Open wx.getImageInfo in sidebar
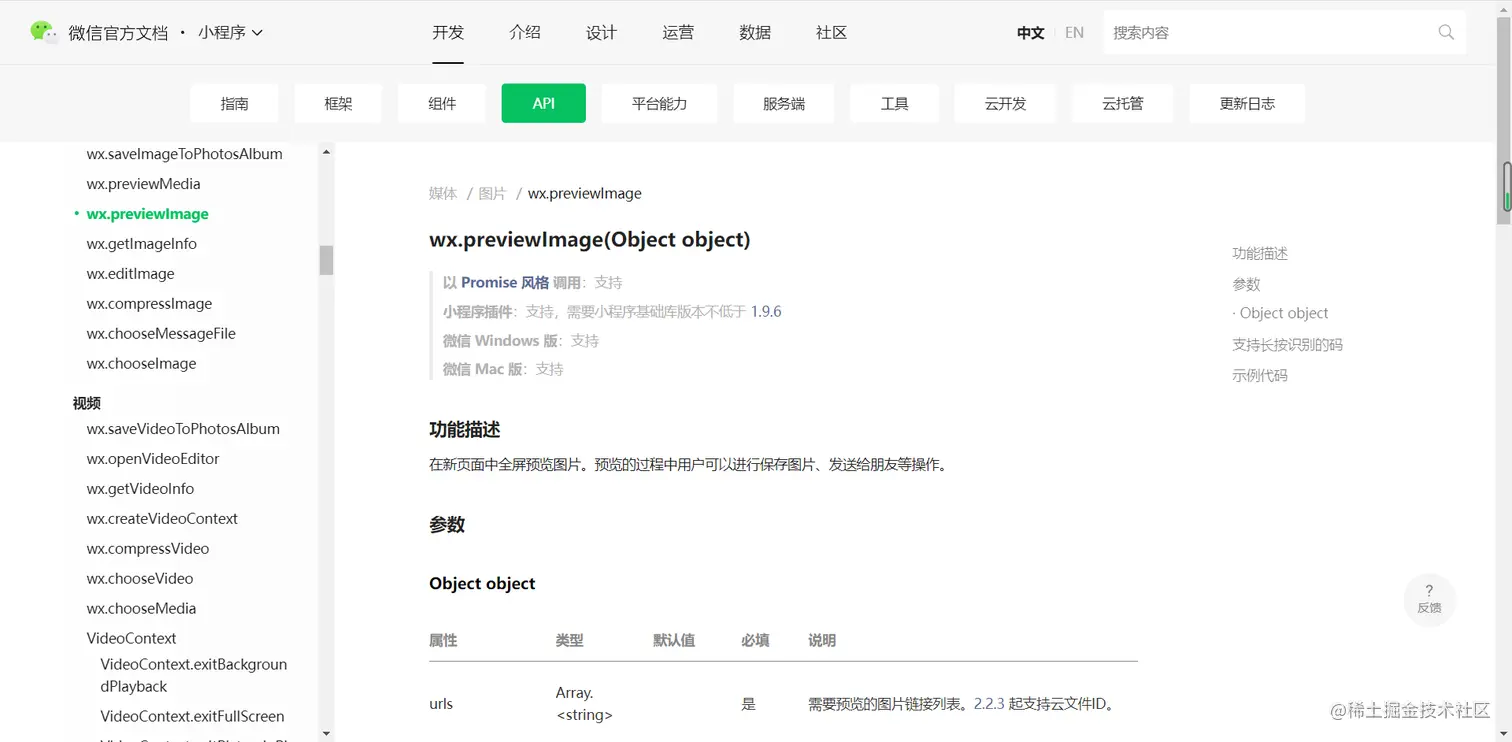The height and width of the screenshot is (742, 1512). click(x=141, y=244)
